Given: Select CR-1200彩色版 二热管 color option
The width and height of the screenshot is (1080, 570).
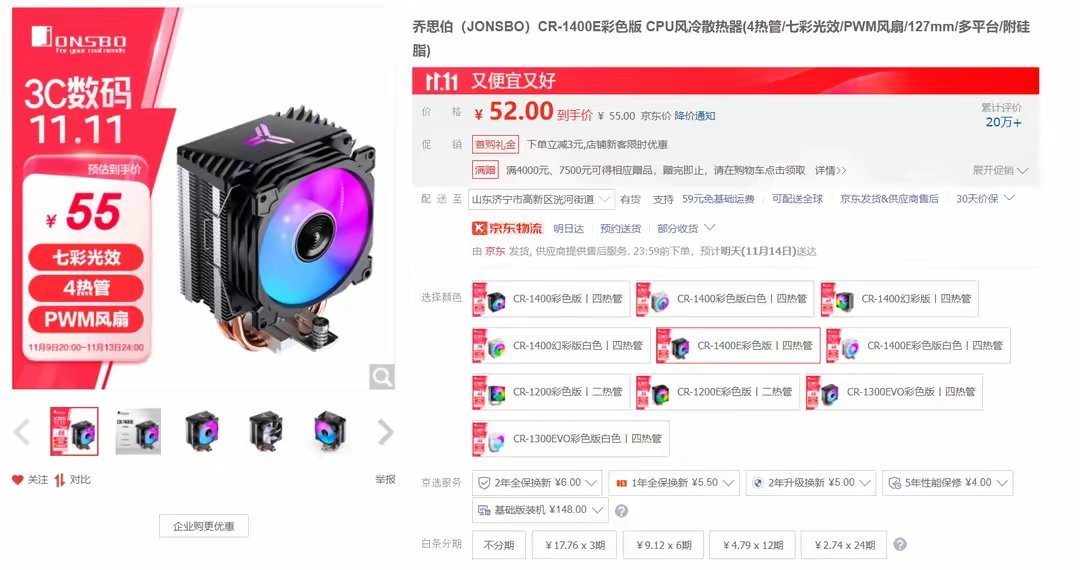Looking at the screenshot, I should [550, 392].
